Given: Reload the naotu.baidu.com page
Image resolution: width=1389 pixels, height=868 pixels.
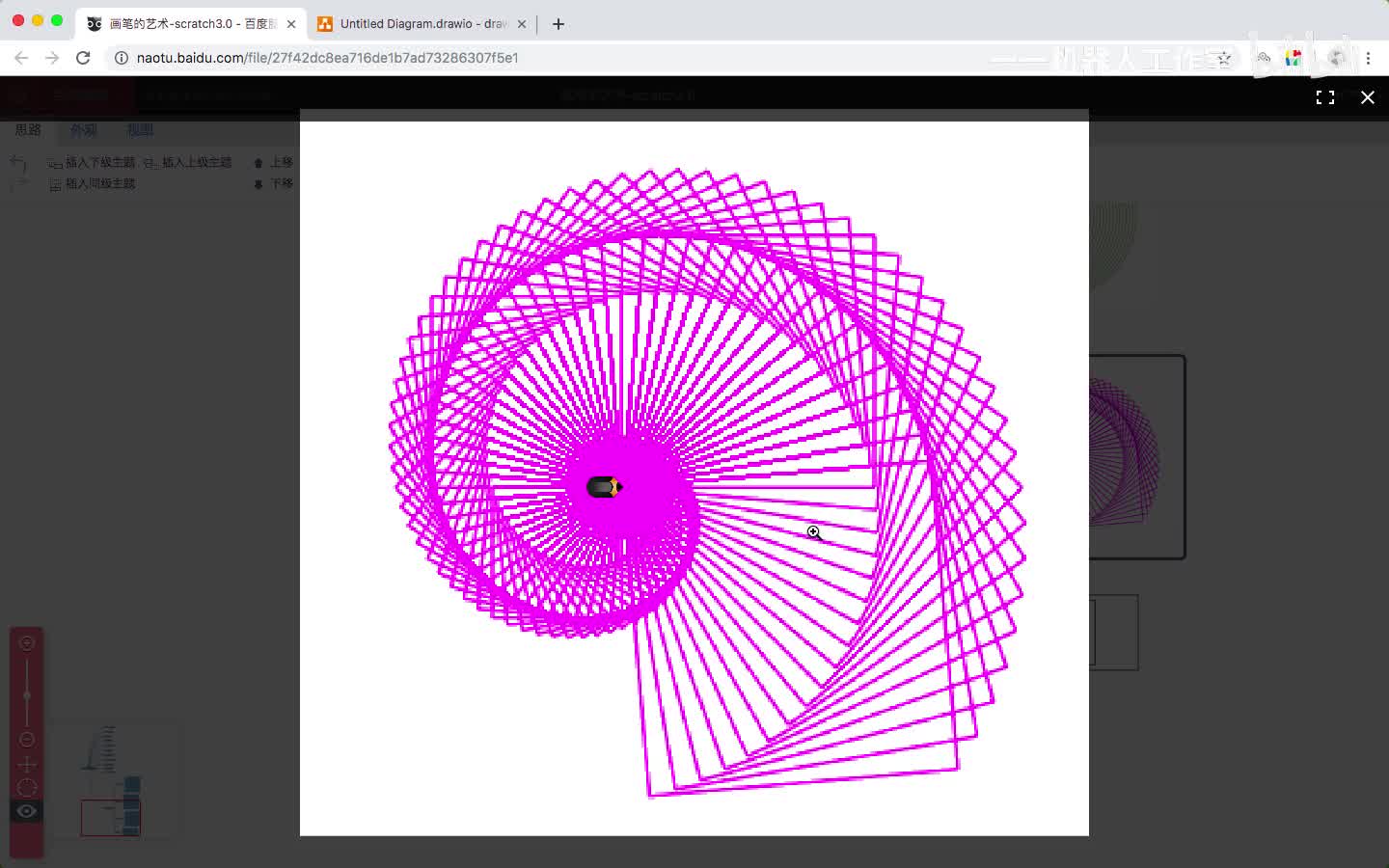Looking at the screenshot, I should (83, 58).
